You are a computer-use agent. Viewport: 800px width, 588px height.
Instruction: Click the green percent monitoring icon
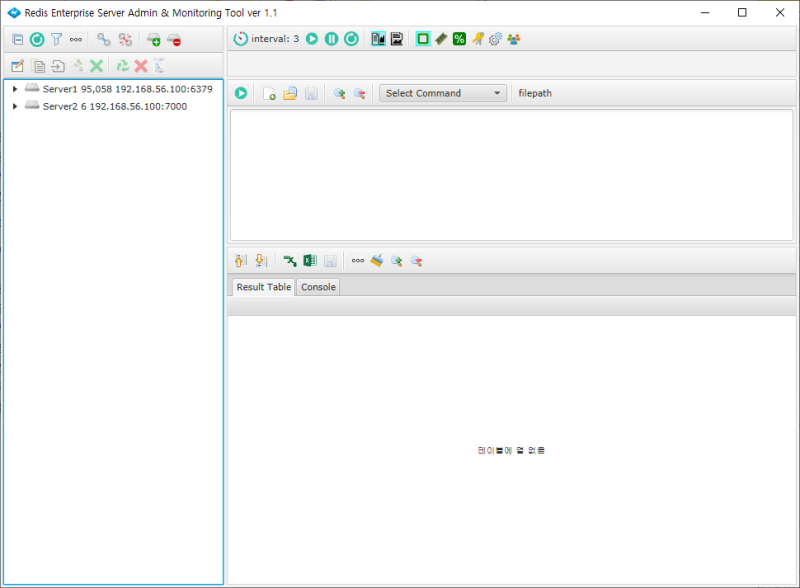[x=459, y=39]
